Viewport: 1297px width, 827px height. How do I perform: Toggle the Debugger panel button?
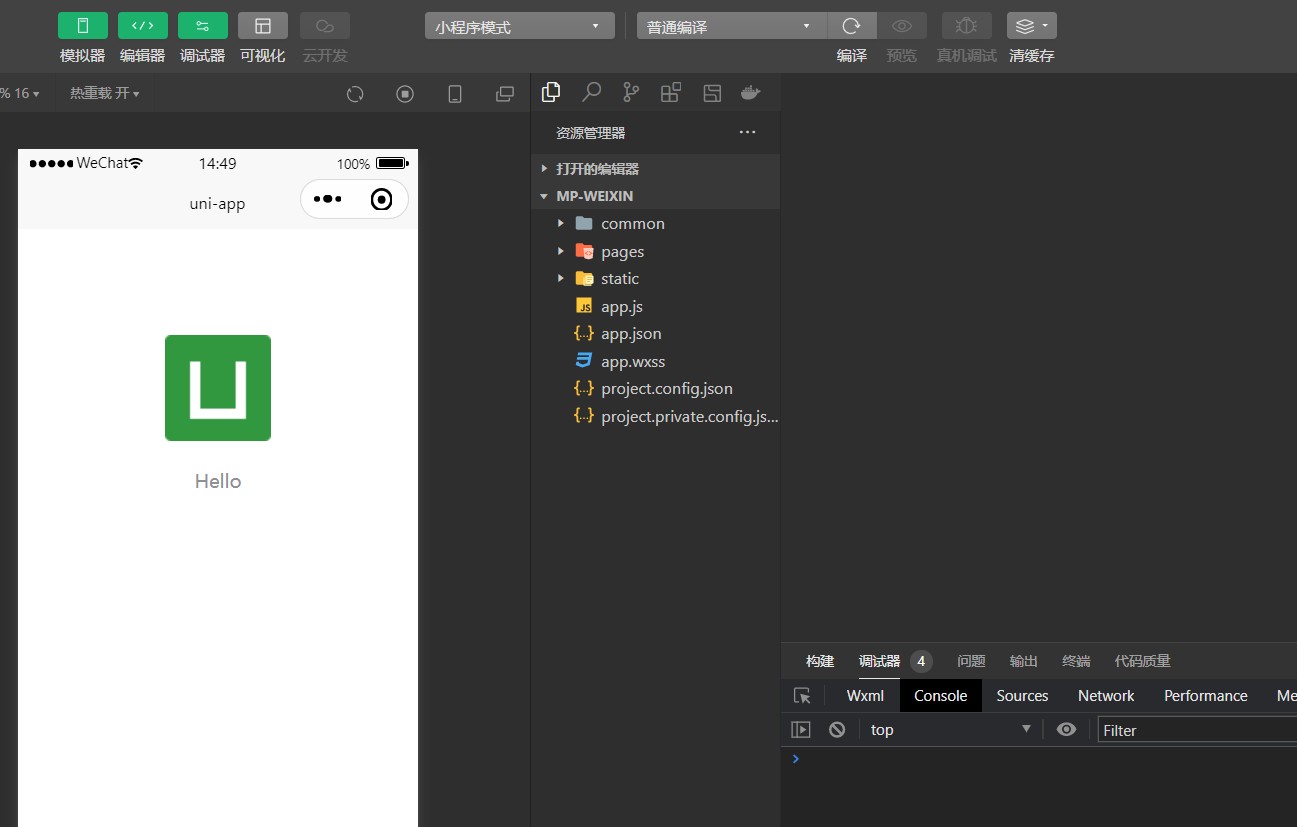point(203,26)
